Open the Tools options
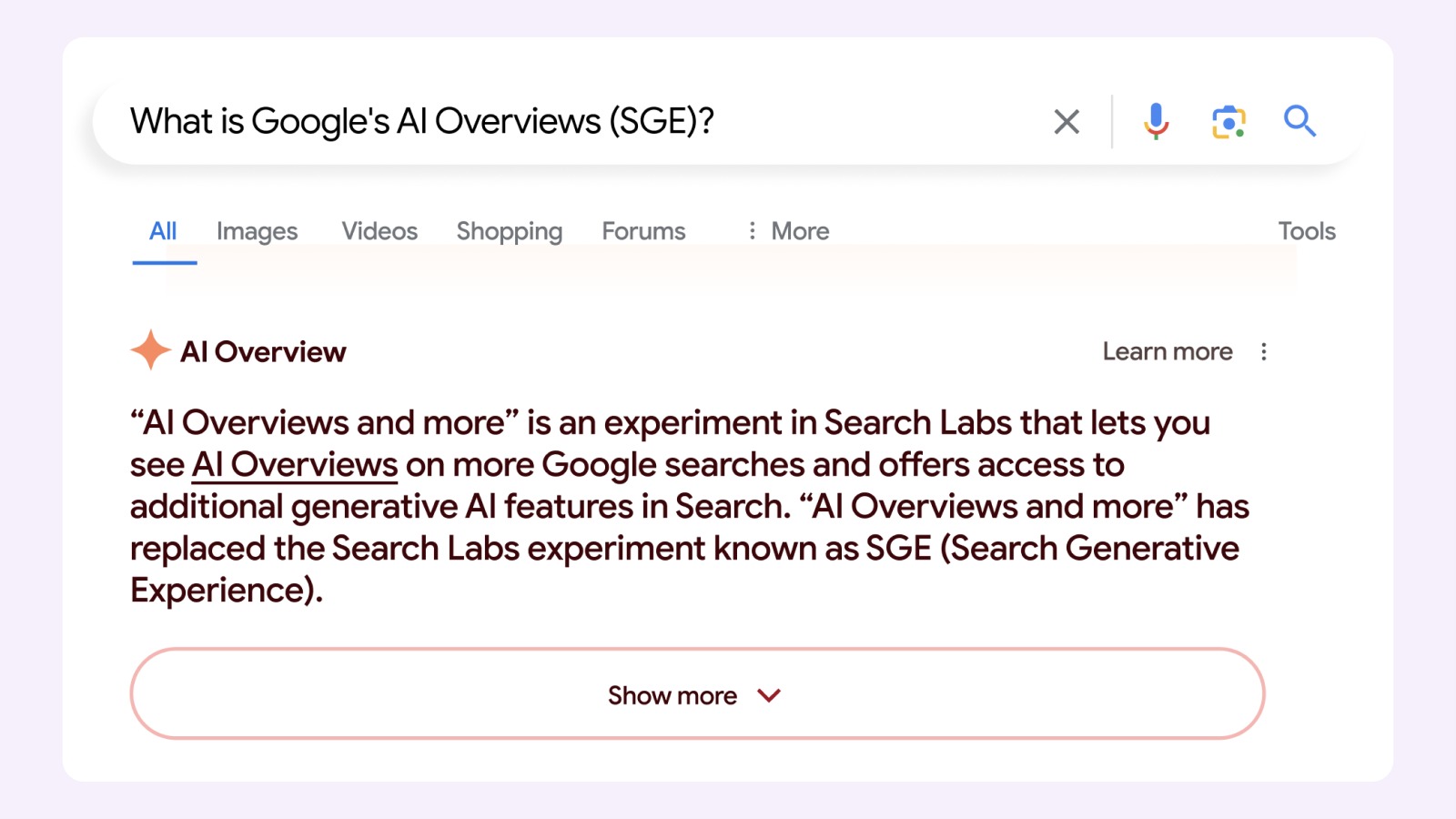 (1307, 230)
